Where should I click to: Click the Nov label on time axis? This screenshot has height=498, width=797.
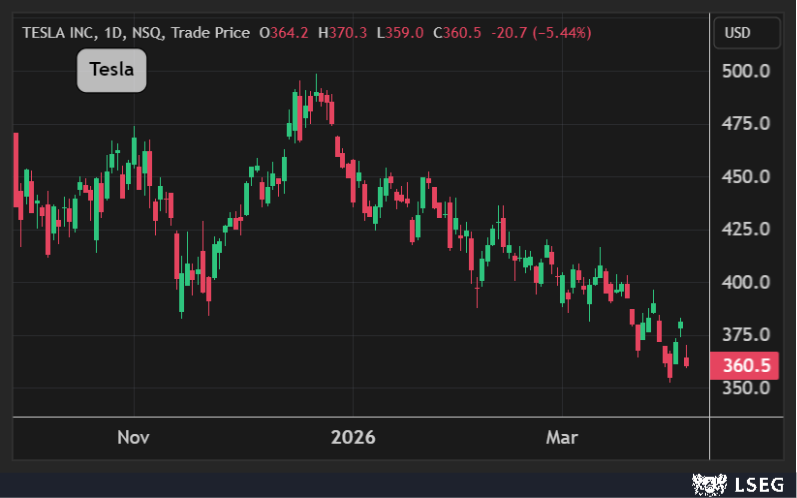(x=133, y=438)
